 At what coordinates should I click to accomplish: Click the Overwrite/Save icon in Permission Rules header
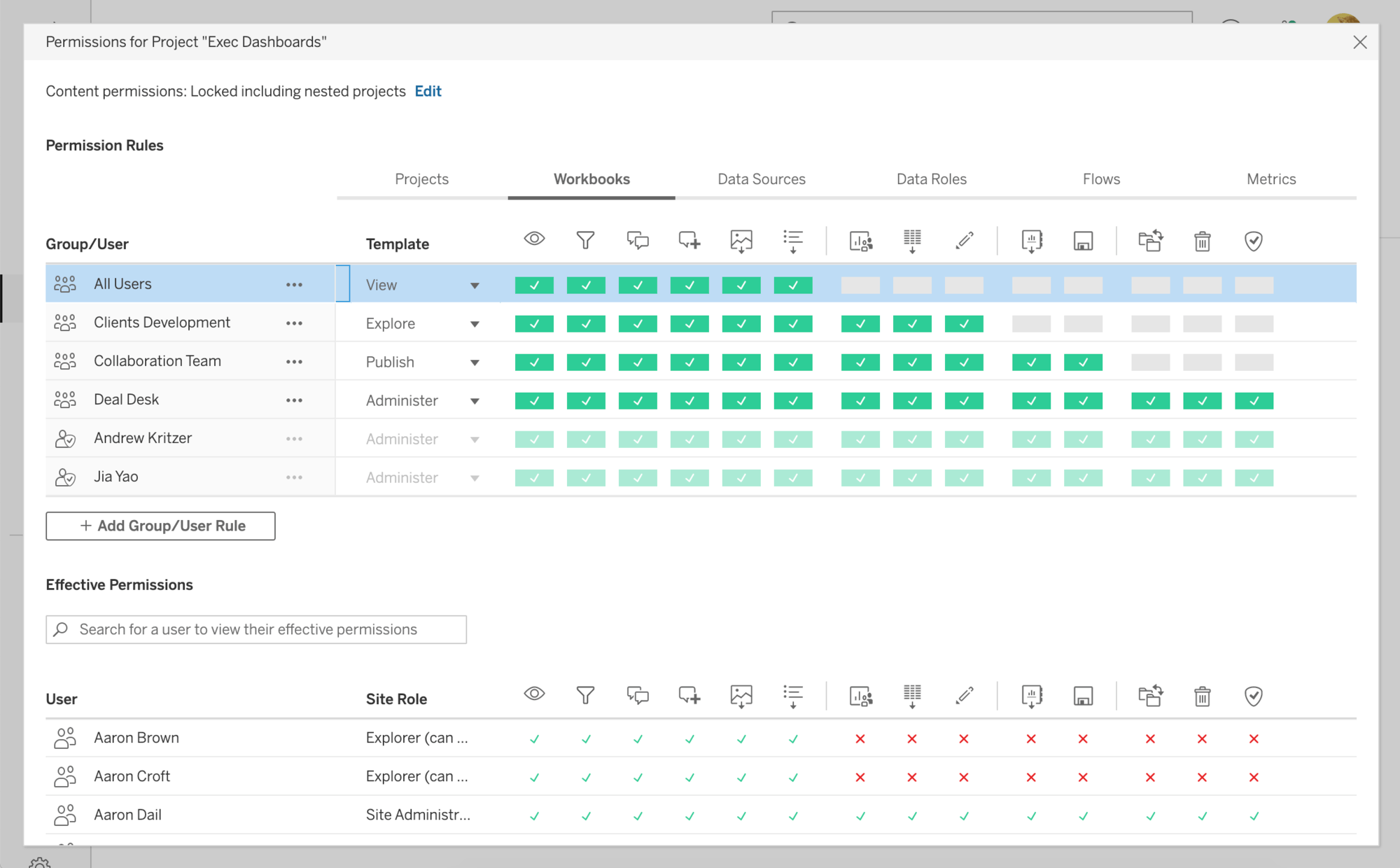coord(1083,241)
